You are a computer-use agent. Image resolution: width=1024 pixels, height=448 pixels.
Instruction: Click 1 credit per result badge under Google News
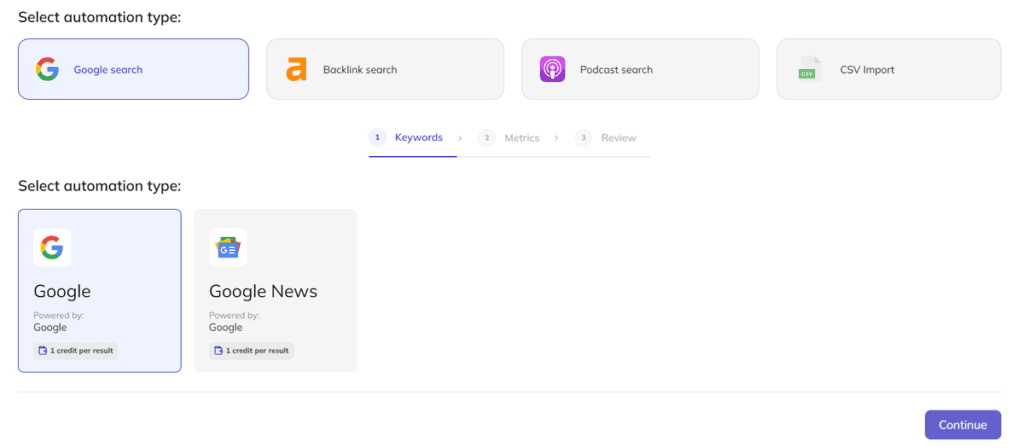pyautogui.click(x=251, y=351)
